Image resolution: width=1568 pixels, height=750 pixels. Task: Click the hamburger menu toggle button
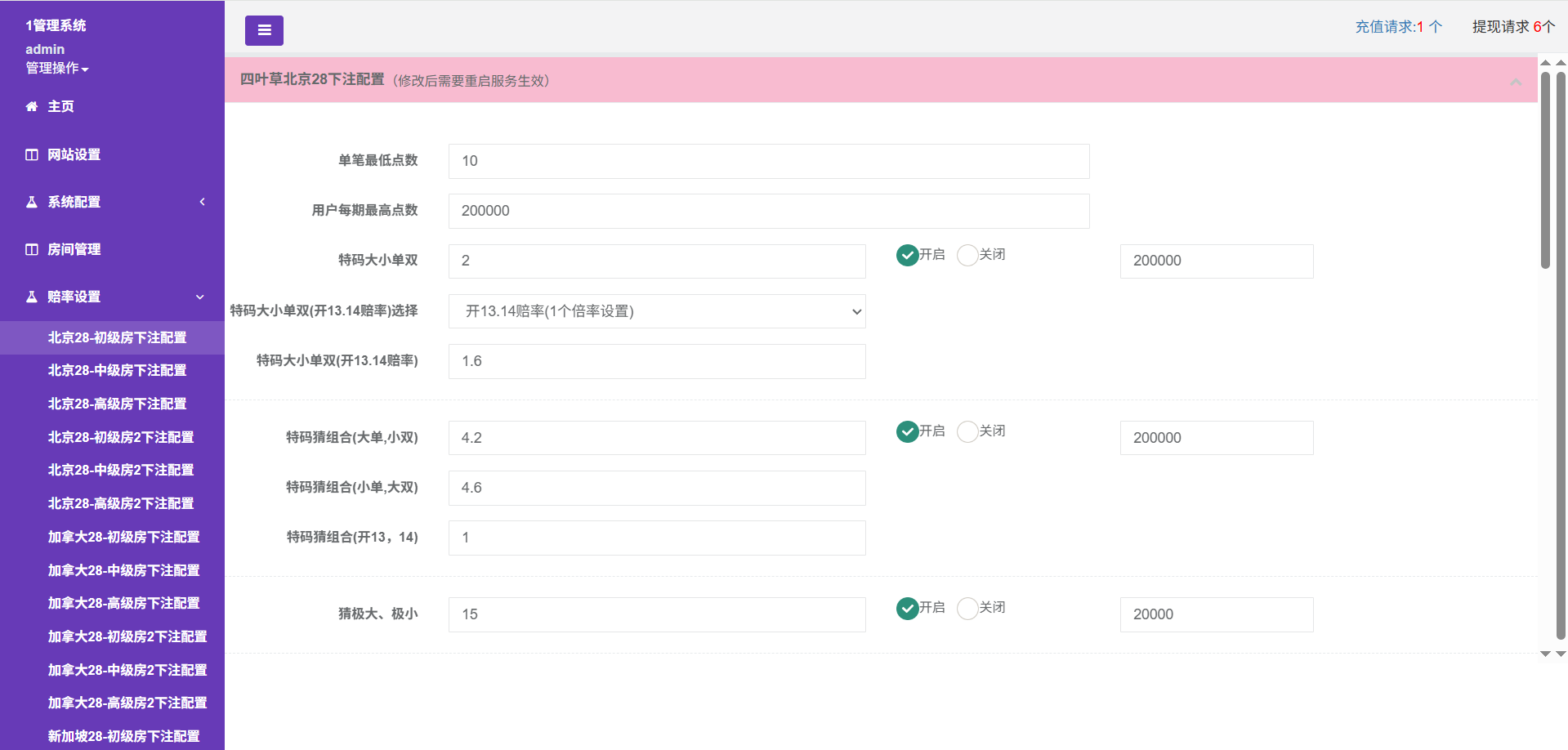[264, 30]
